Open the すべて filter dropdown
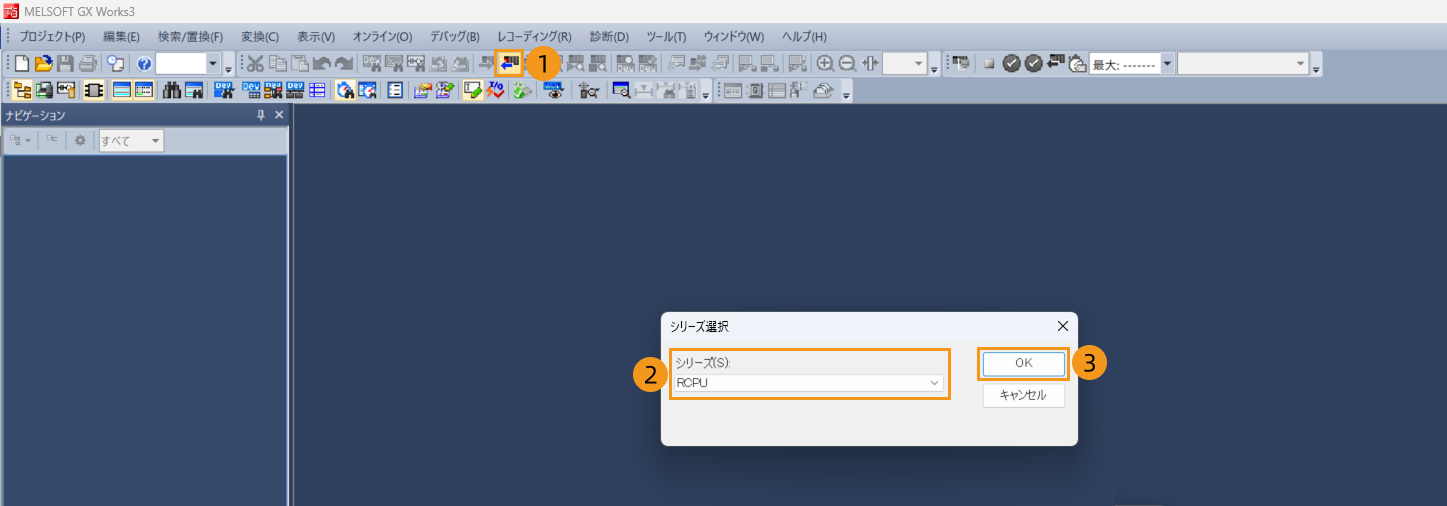Screen dimensions: 1447x506 131,141
